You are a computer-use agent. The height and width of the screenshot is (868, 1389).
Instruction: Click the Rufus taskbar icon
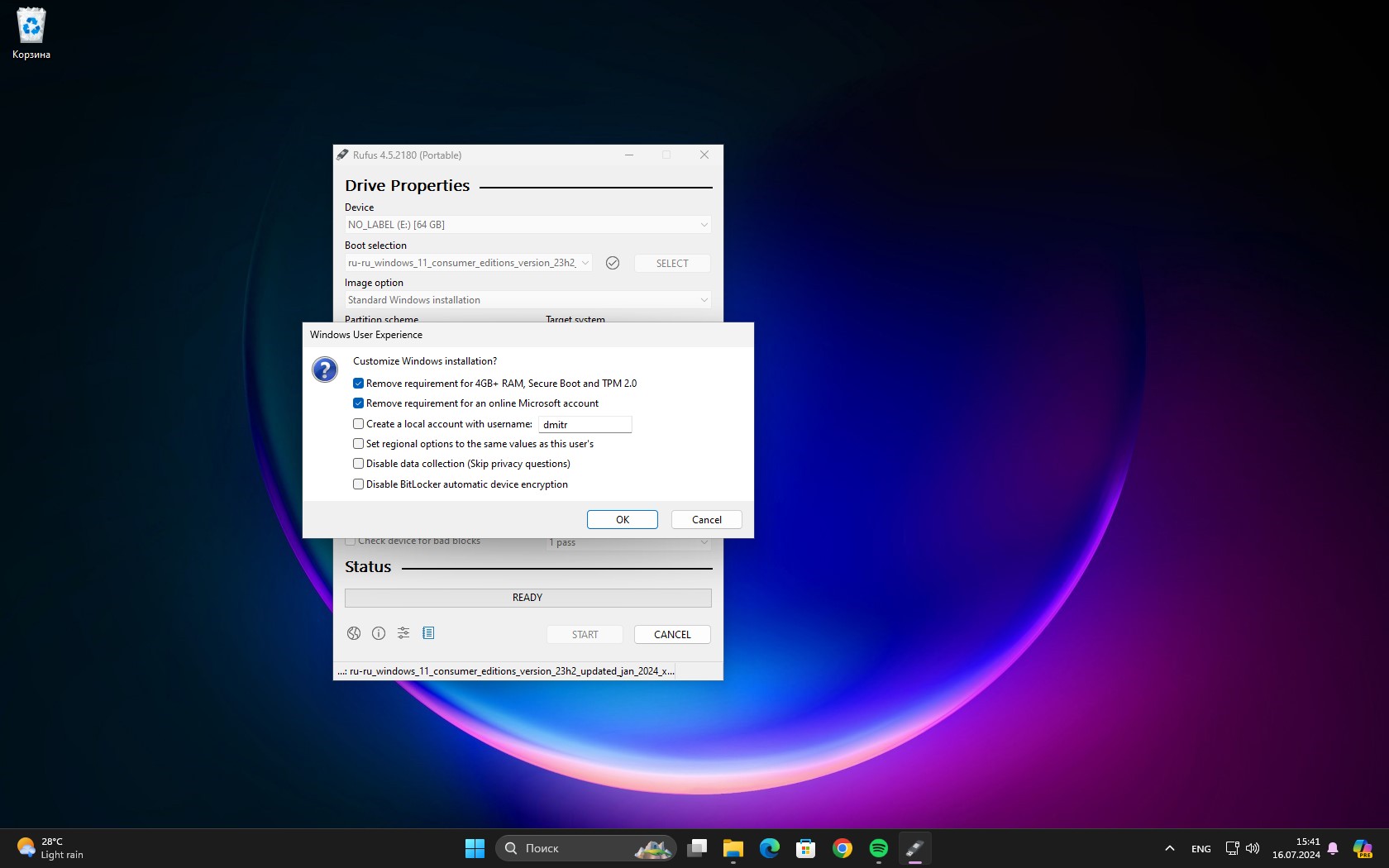pos(915,848)
